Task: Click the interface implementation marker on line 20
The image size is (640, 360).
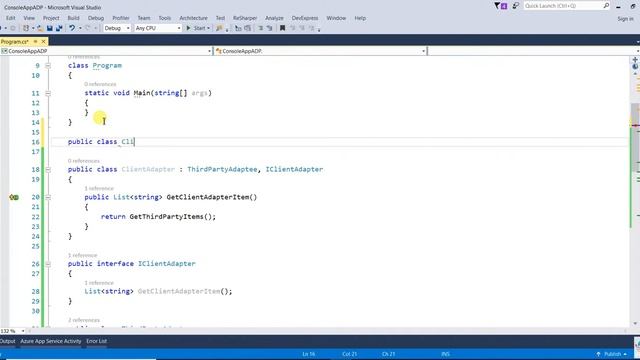Action: pyautogui.click(x=14, y=197)
